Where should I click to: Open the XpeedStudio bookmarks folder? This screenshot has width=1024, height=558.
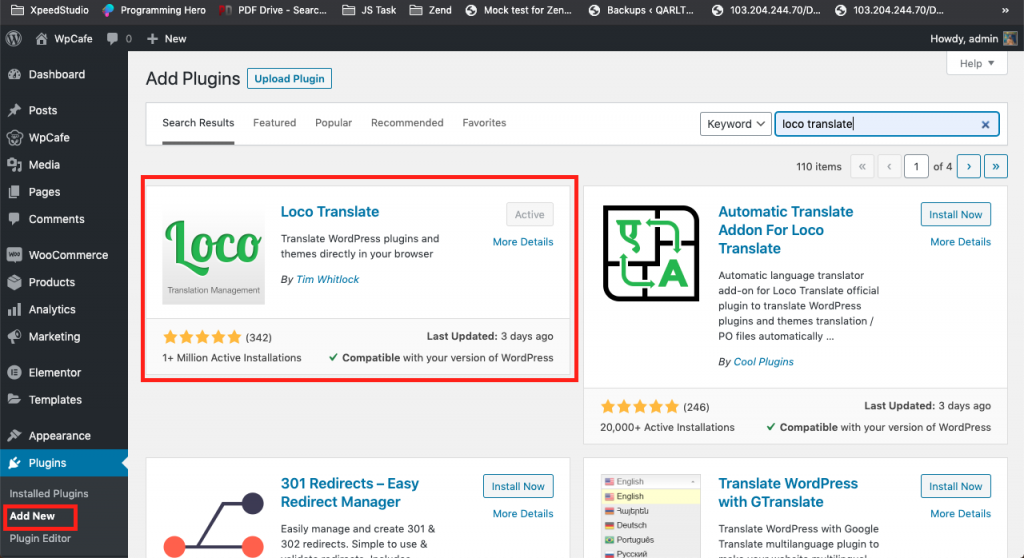click(x=50, y=10)
